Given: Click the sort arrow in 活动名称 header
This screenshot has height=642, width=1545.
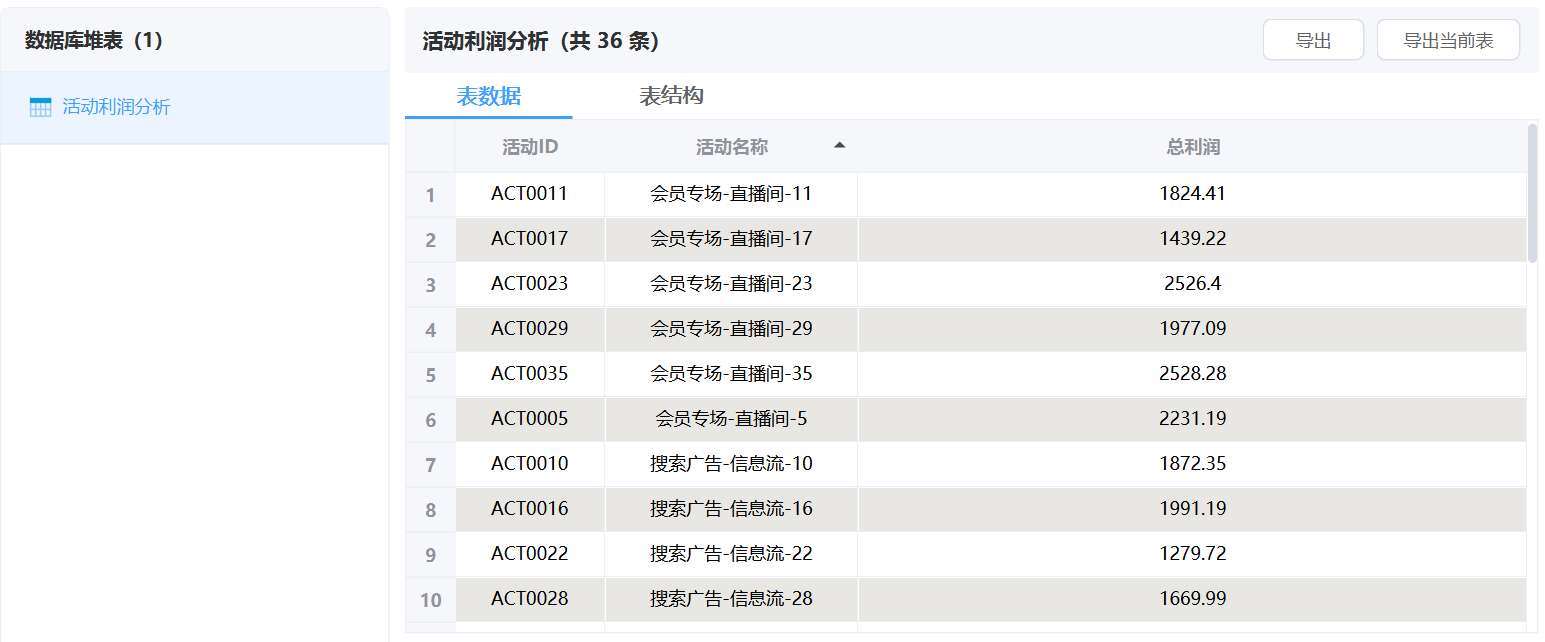Looking at the screenshot, I should (840, 146).
